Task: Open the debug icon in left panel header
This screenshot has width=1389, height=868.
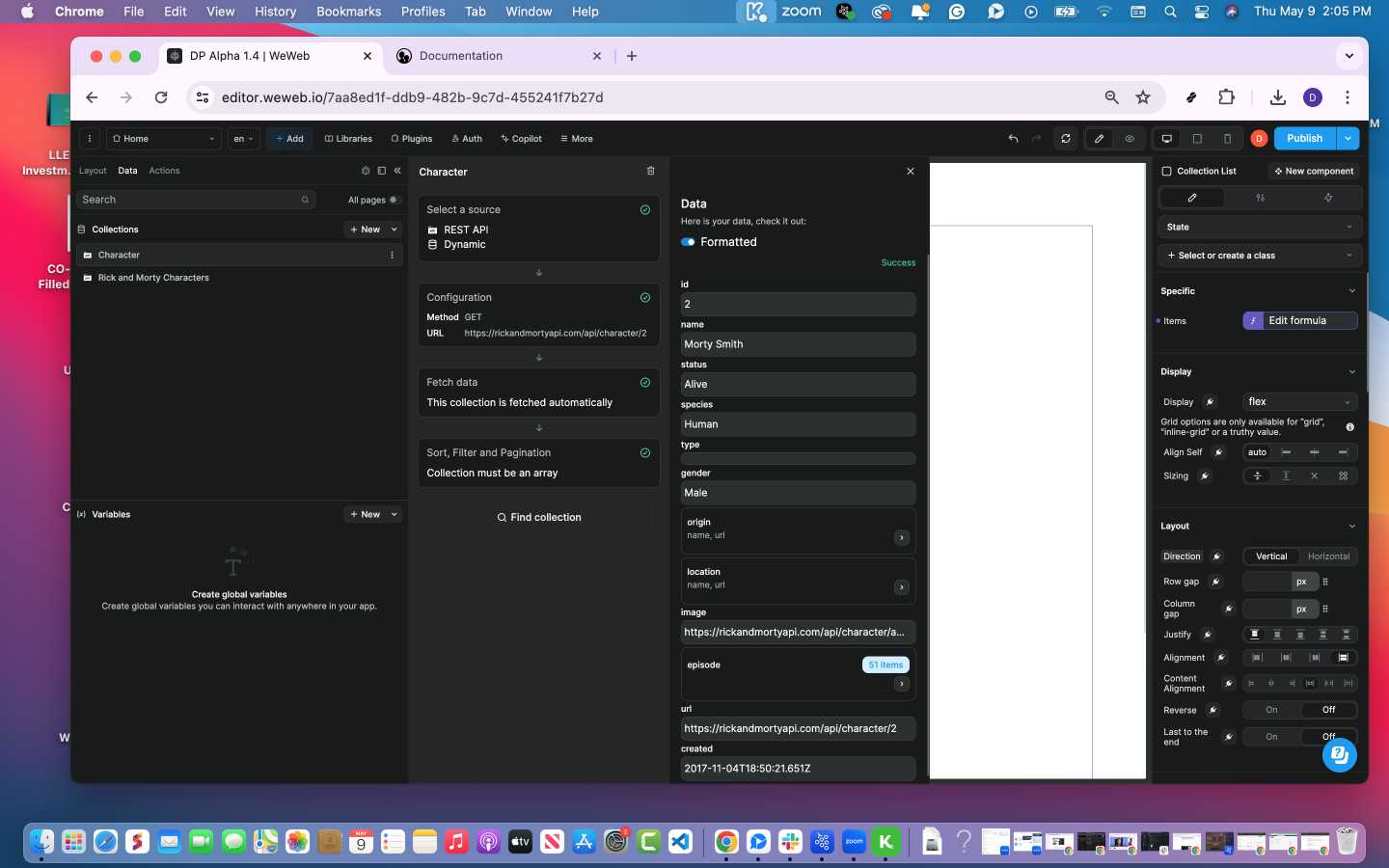Action: click(366, 171)
